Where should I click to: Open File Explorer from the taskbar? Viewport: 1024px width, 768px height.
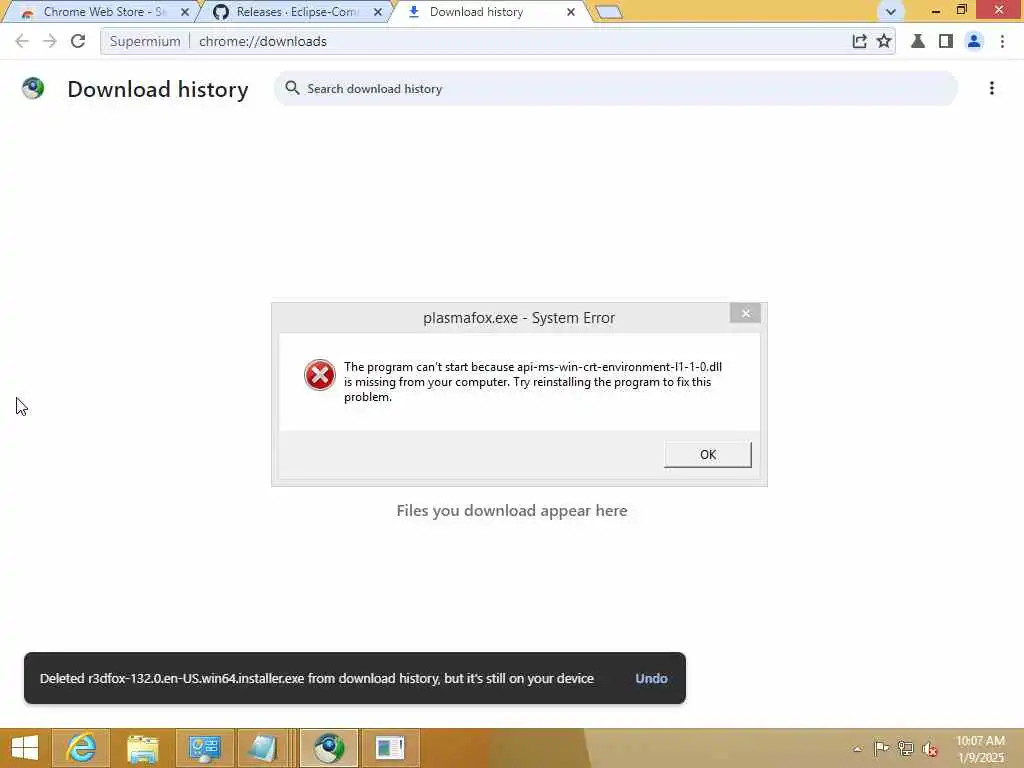[142, 748]
